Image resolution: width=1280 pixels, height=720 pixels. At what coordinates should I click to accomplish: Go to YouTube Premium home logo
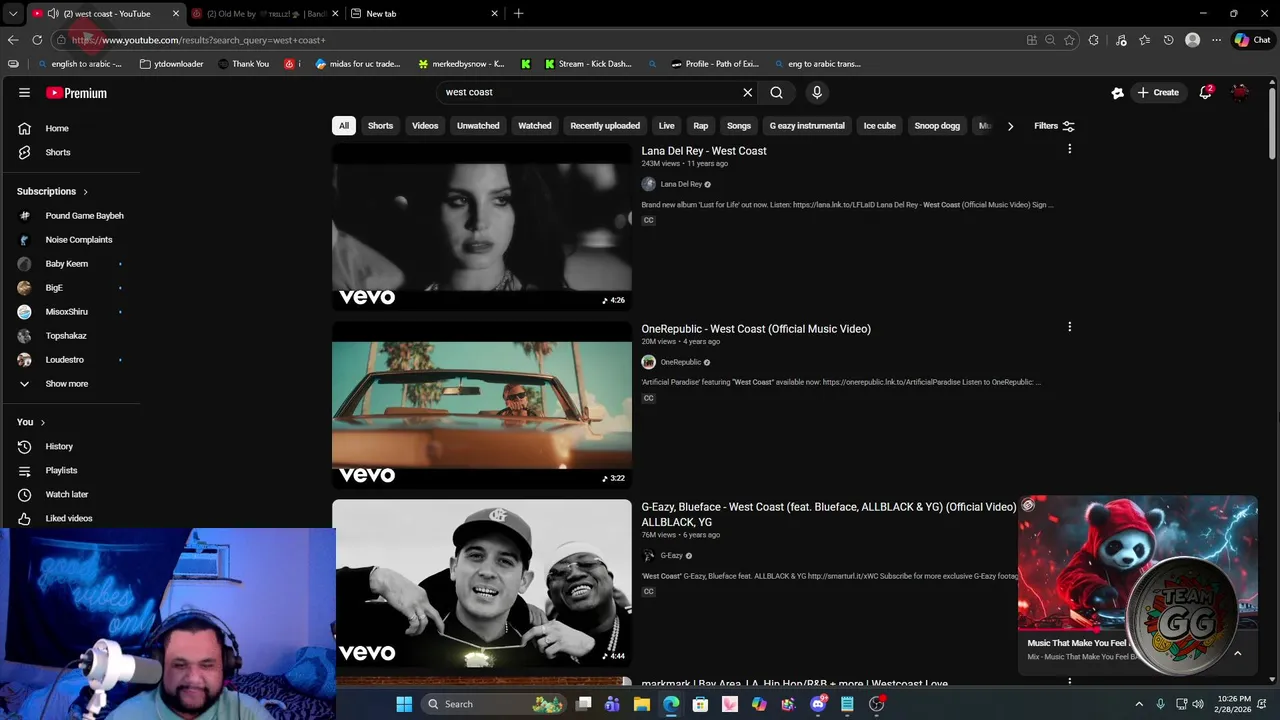tap(76, 93)
